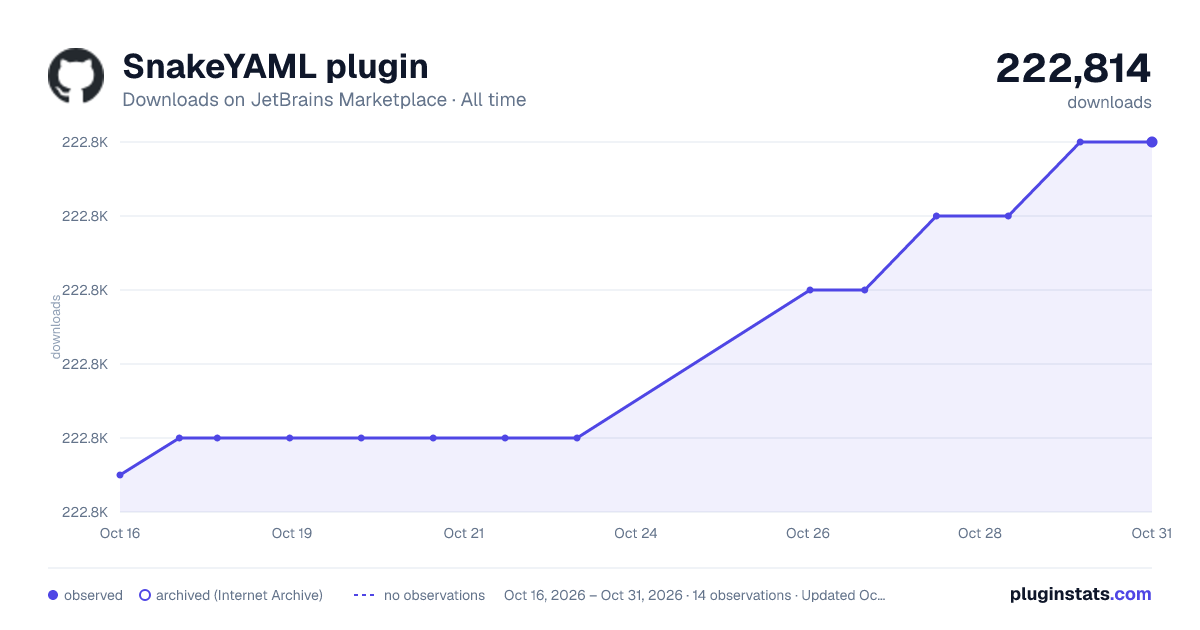The image size is (1200, 630).
Task: Click the filled observed legend dot
Action: (53, 595)
